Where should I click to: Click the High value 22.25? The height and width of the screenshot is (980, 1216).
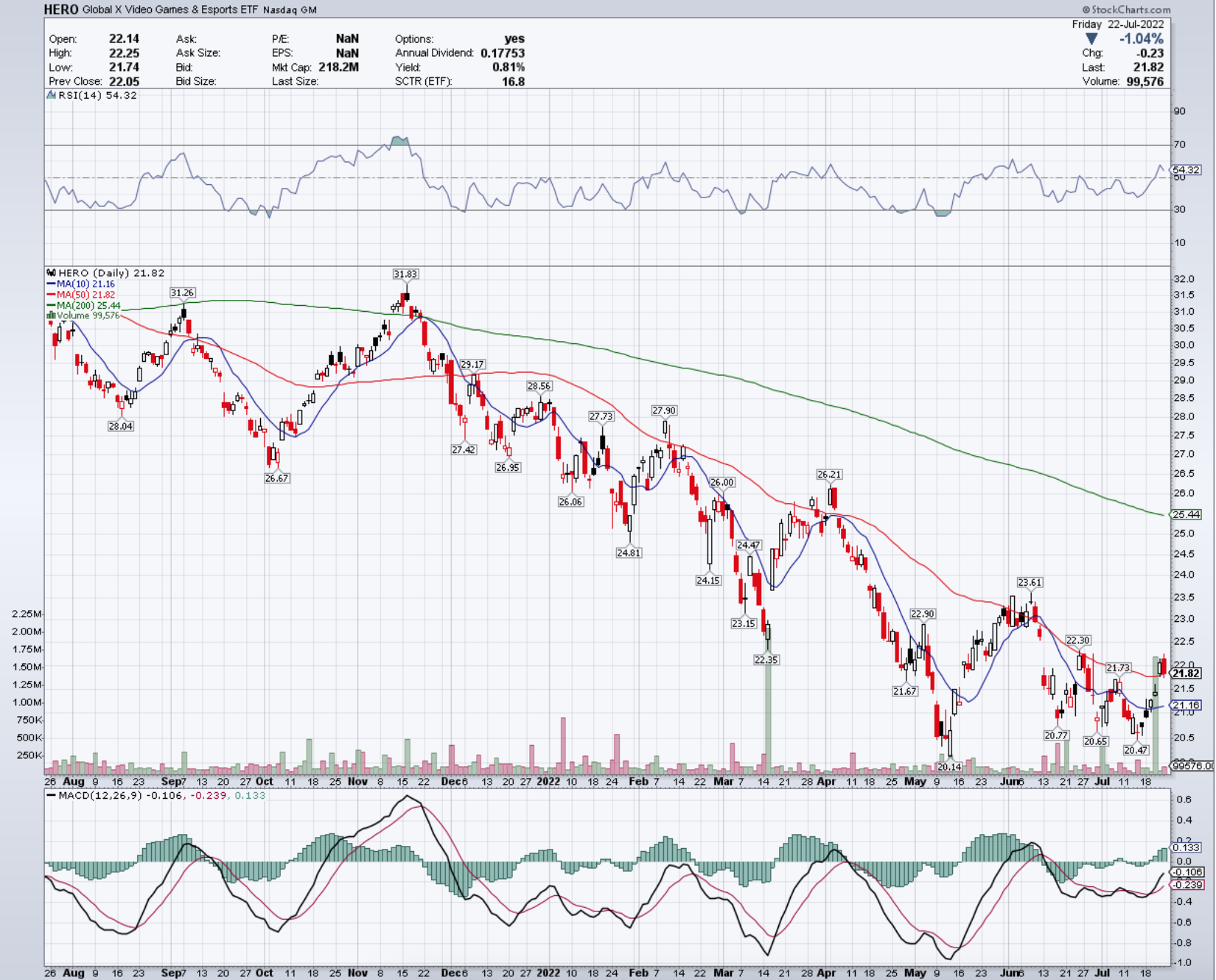pyautogui.click(x=124, y=53)
